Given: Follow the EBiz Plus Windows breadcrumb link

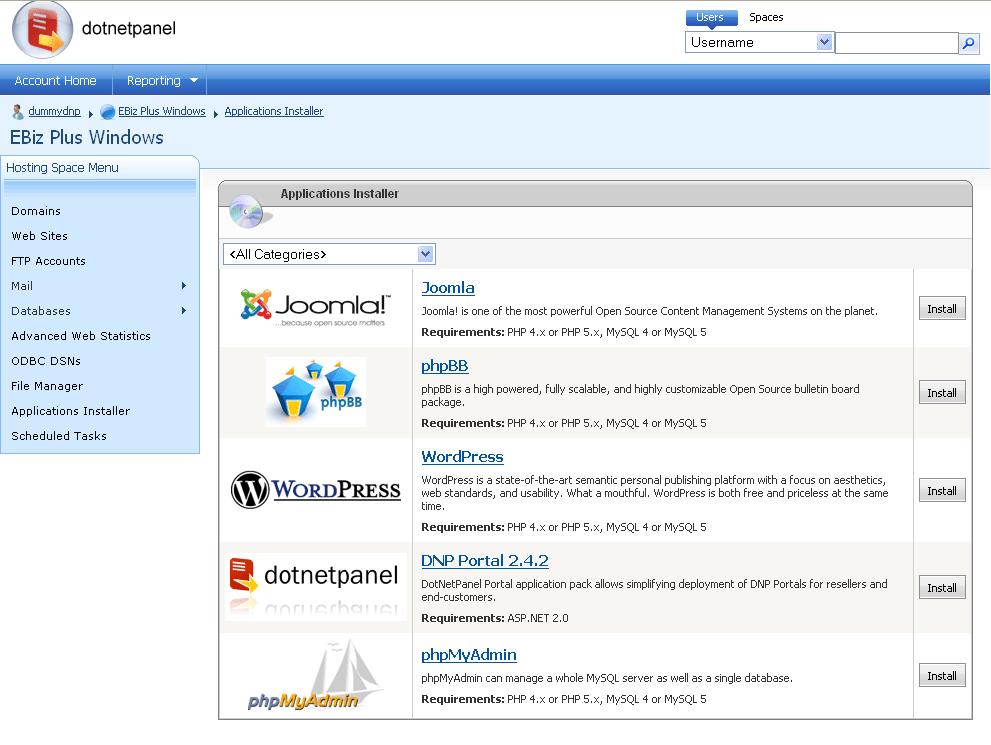Looking at the screenshot, I should 162,111.
